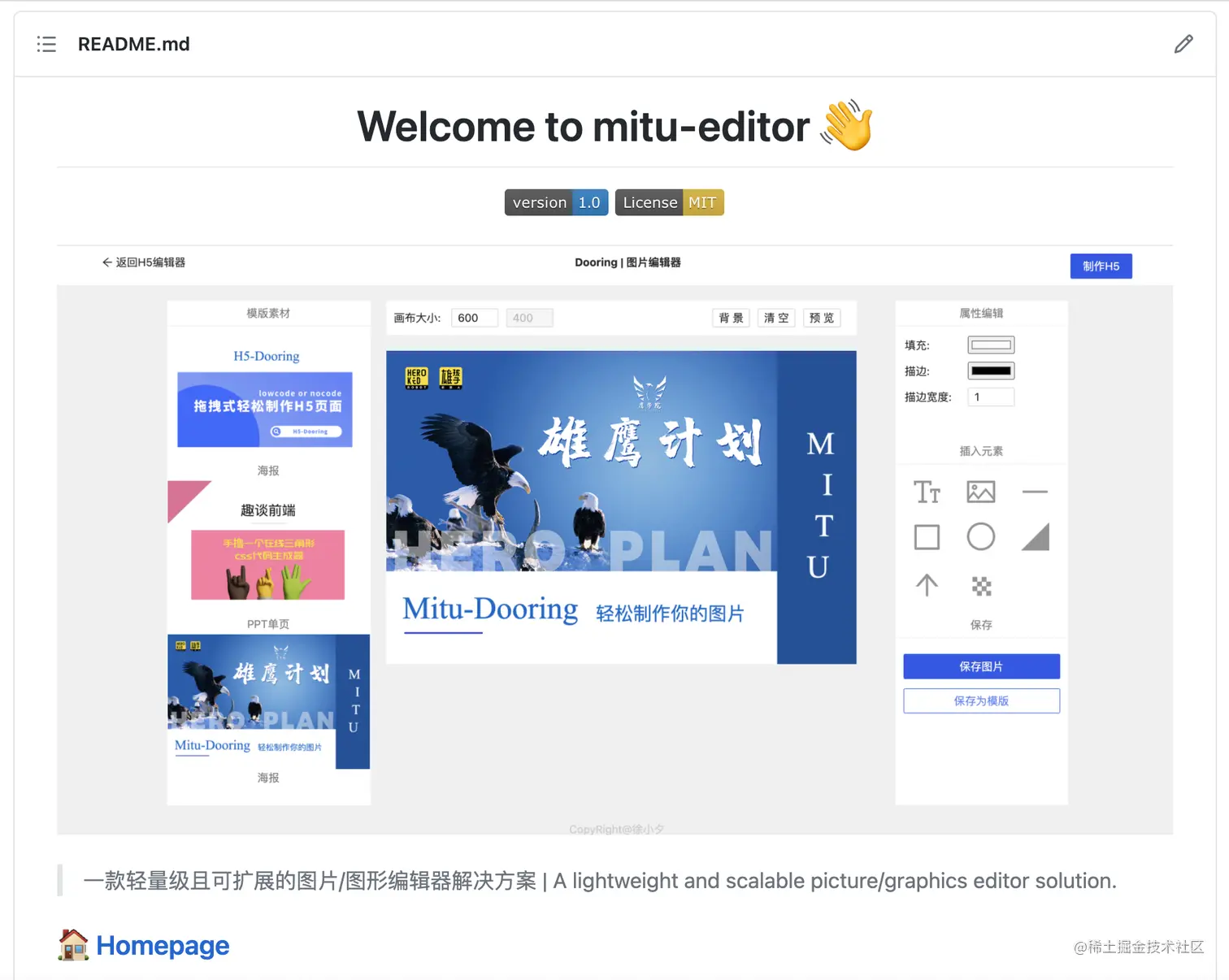Viewport: 1229px width, 980px height.
Task: Click the README.md file name
Action: [134, 44]
